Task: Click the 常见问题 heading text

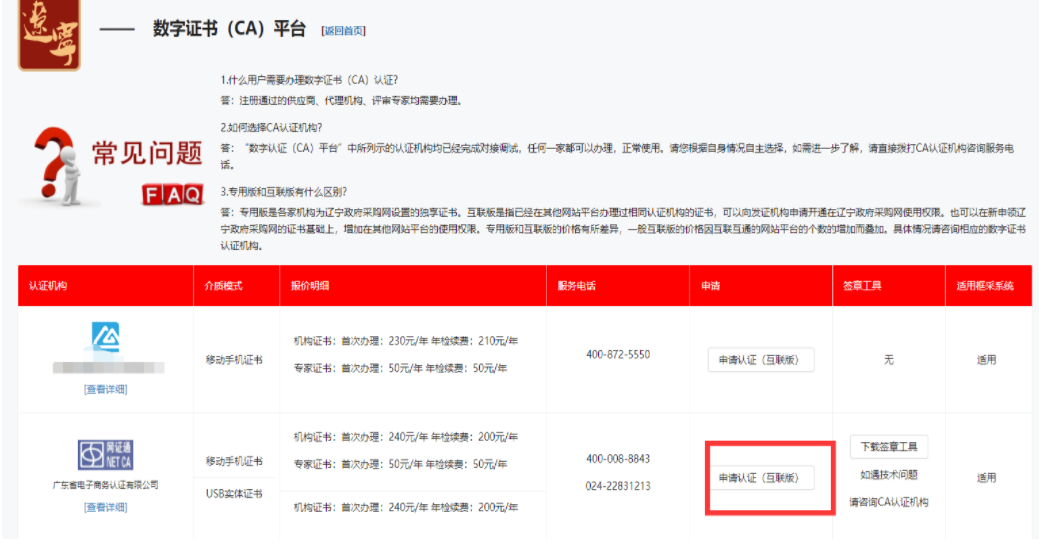Action: click(x=147, y=154)
